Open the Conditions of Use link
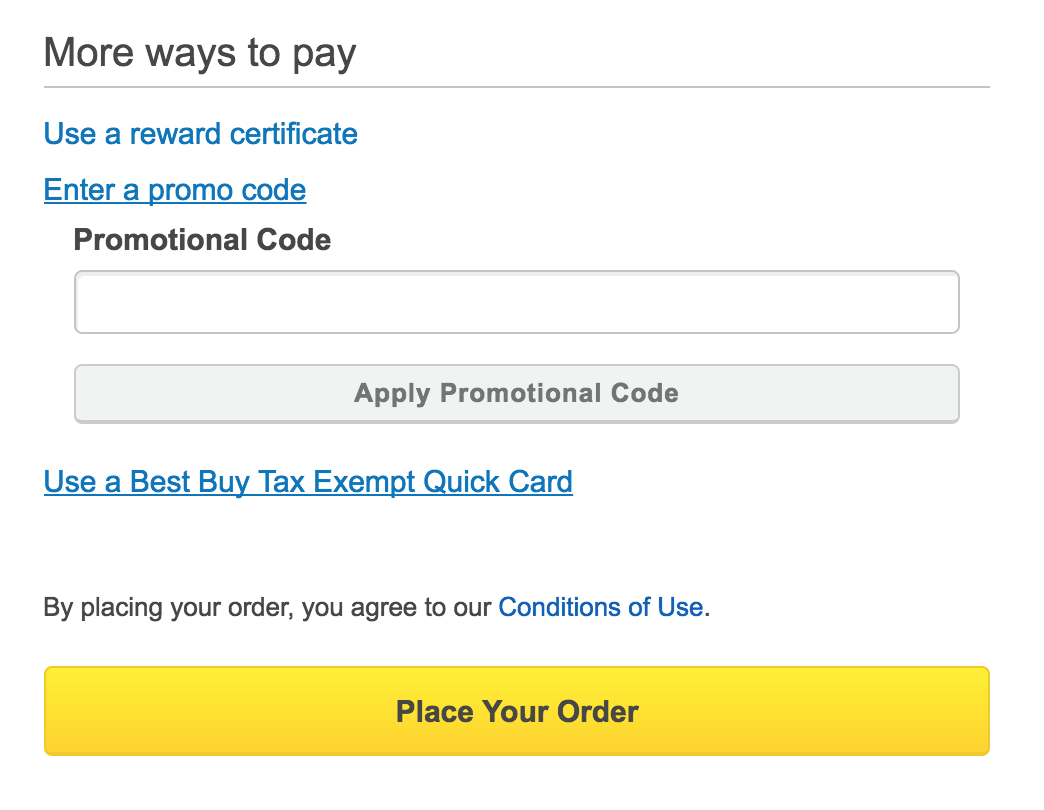This screenshot has width=1044, height=810. tap(601, 607)
